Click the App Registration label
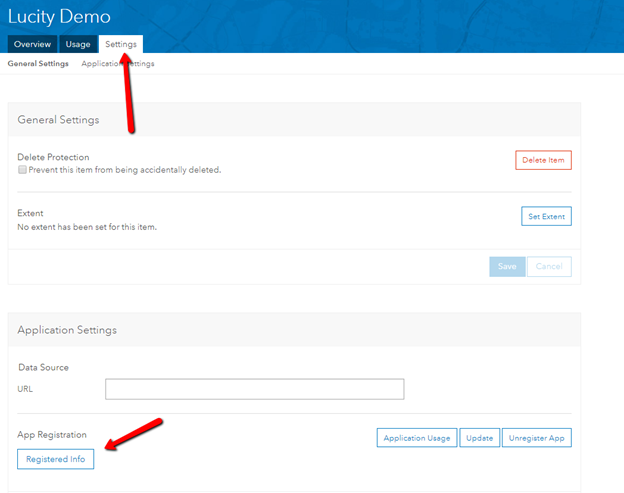Screen dimensions: 624x493 click(52, 435)
